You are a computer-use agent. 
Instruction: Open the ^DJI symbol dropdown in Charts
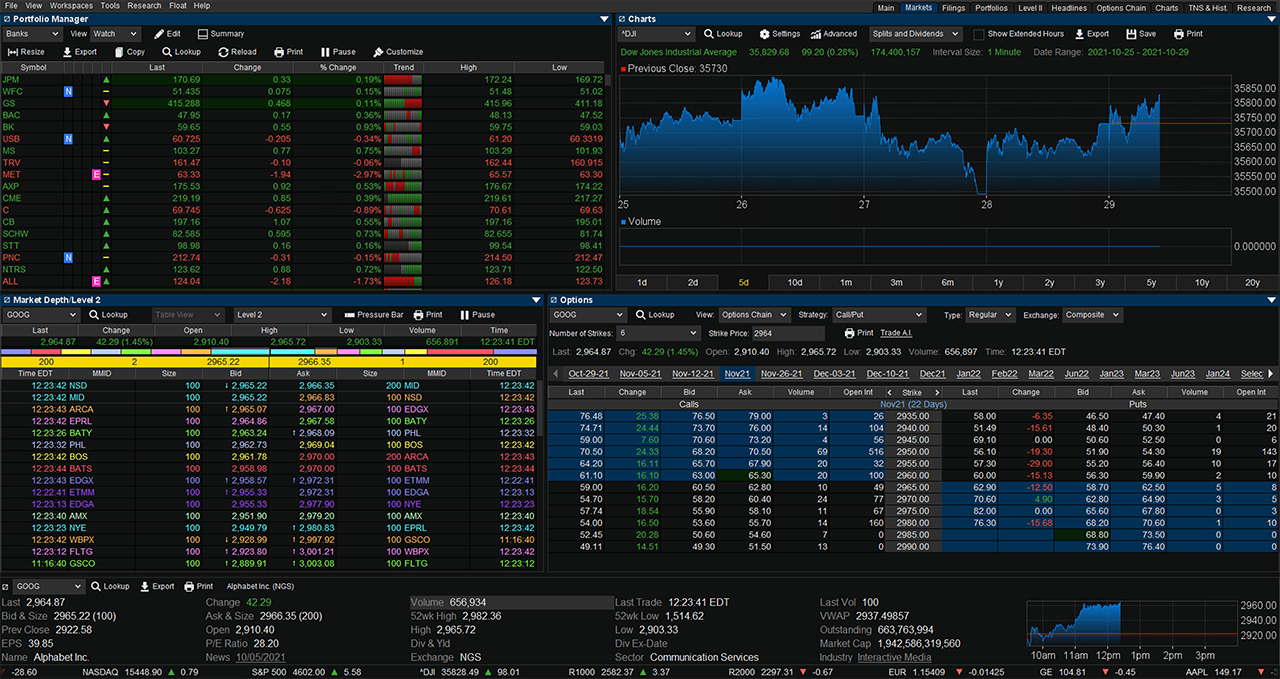click(x=656, y=34)
